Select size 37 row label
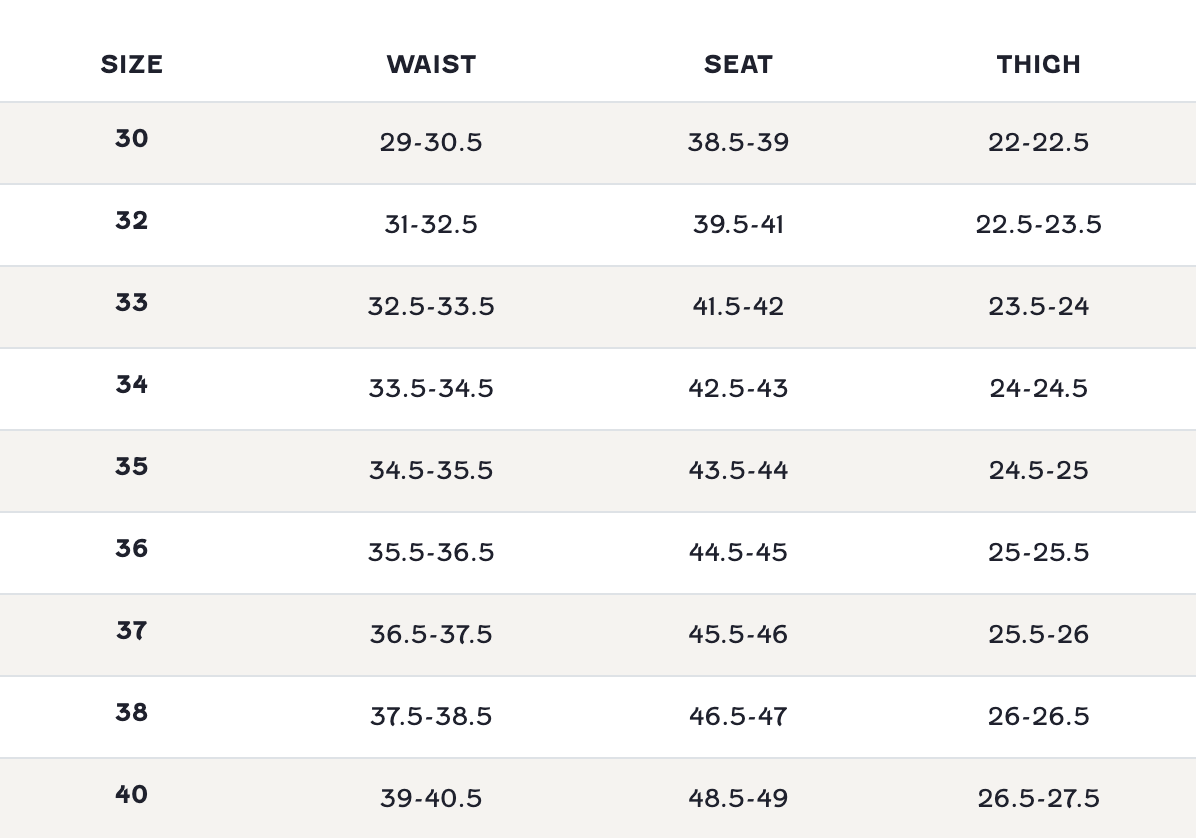Screen dimensions: 1196x838 click(x=131, y=631)
